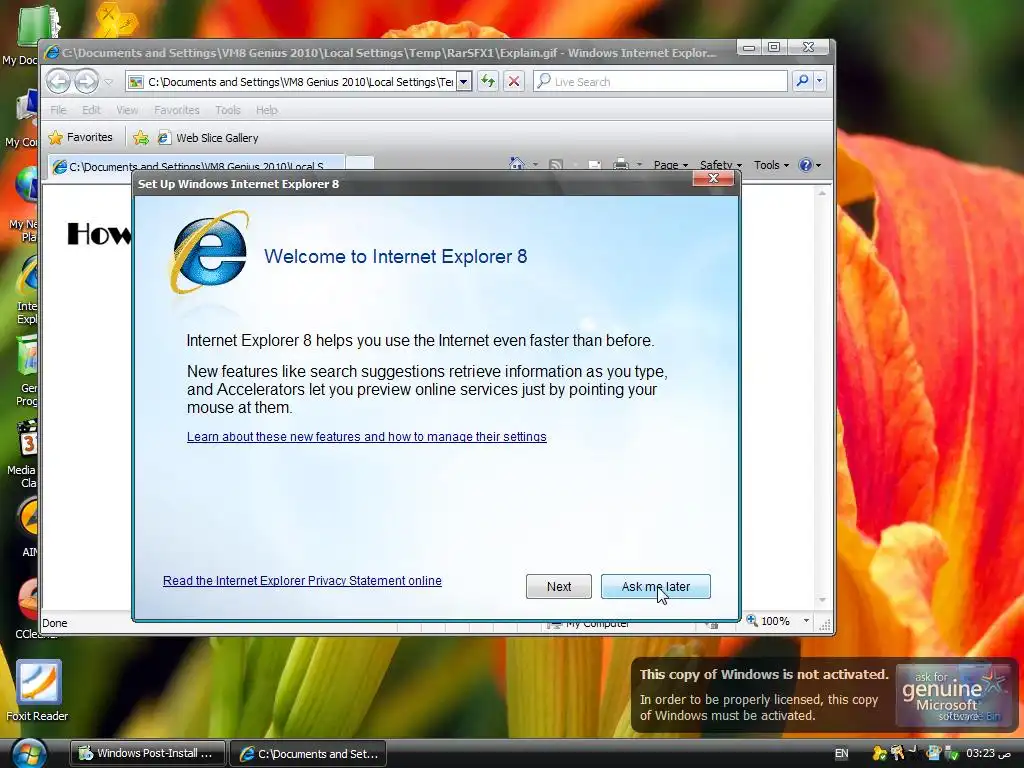The image size is (1024, 768).
Task: Click the C:\Documents and Set... taskbar item
Action: (x=309, y=753)
